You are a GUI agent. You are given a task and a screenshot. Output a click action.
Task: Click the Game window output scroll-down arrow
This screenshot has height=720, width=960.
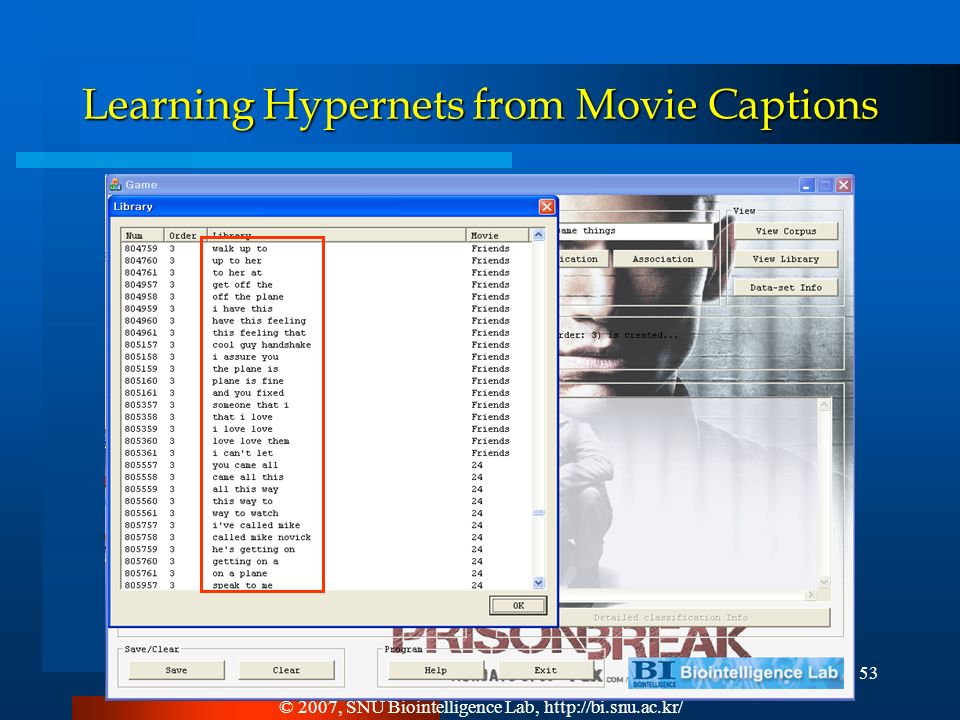[x=824, y=582]
